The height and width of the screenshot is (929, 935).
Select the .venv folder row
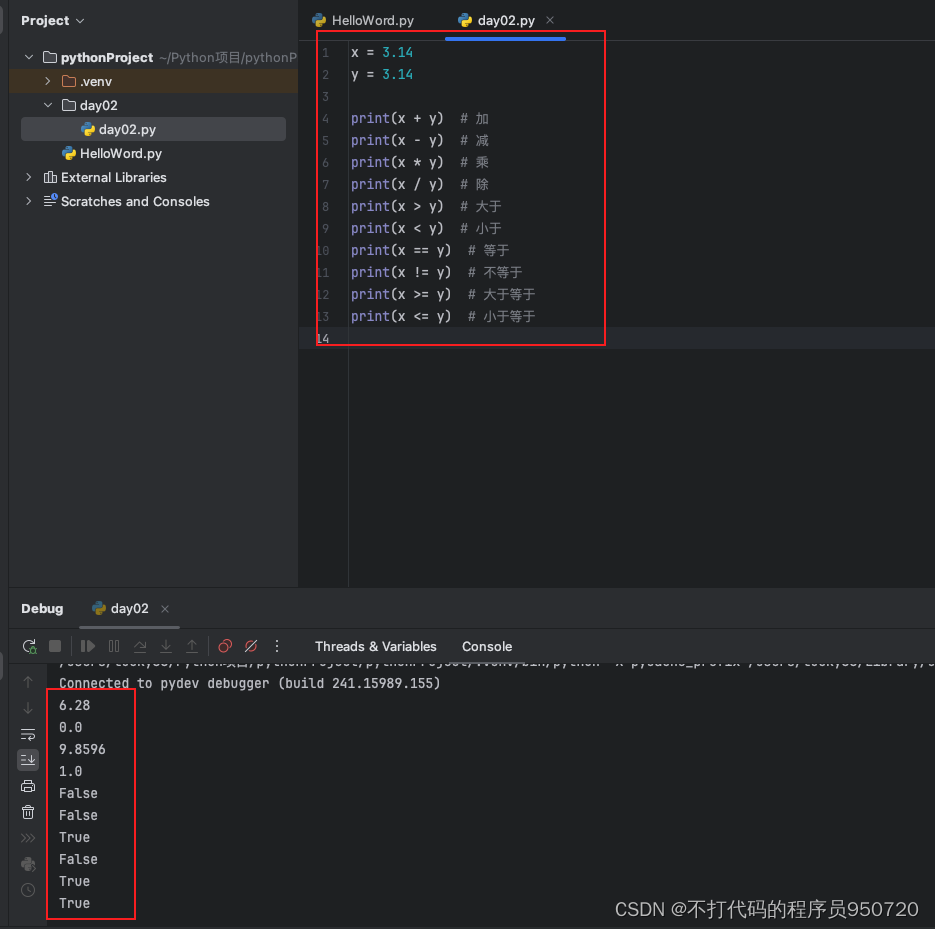pyautogui.click(x=153, y=81)
